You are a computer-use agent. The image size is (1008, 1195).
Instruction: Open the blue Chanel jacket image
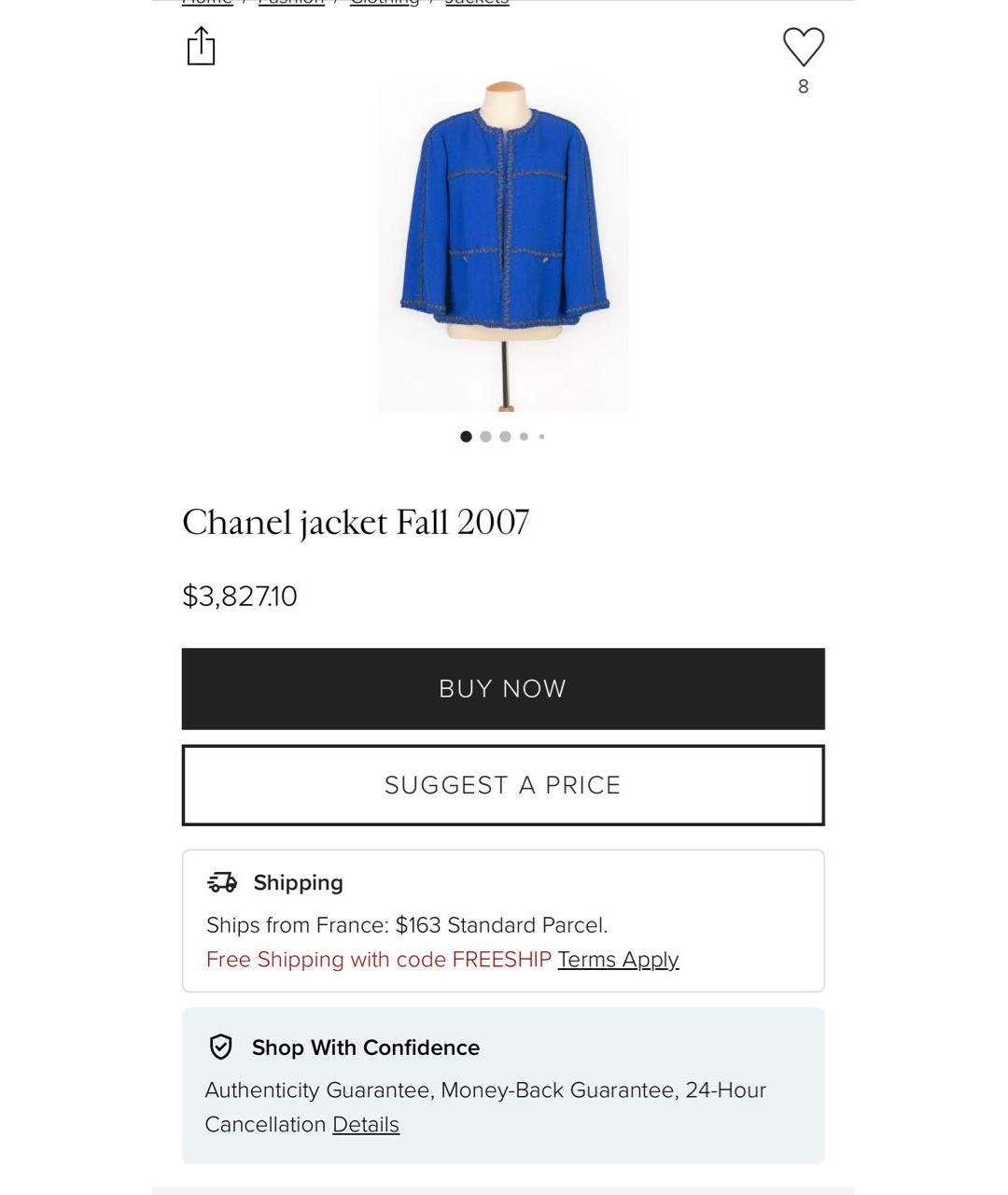coord(503,246)
